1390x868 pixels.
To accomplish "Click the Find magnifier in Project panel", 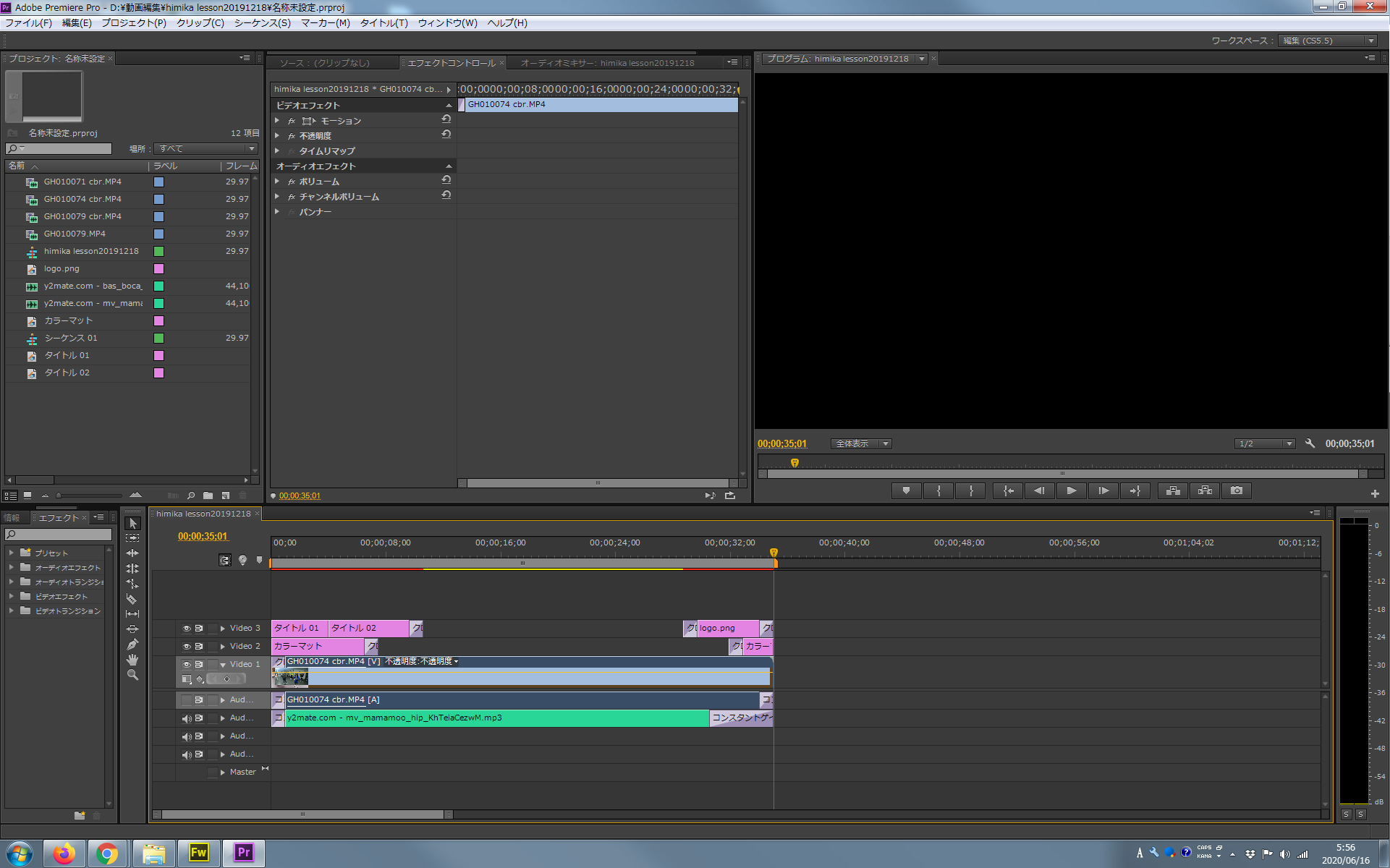I will (x=191, y=495).
